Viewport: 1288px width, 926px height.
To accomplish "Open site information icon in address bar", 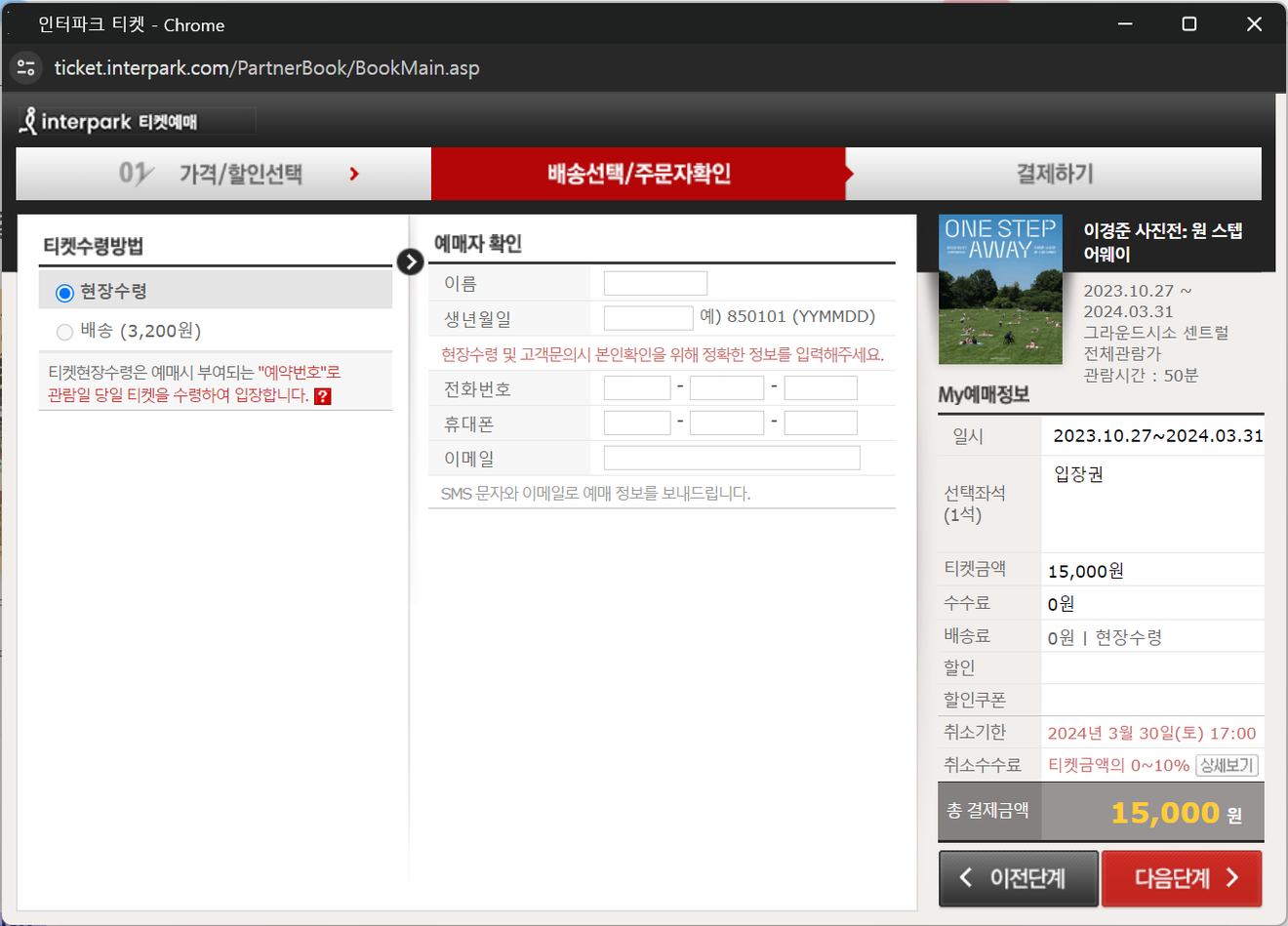I will (x=26, y=67).
